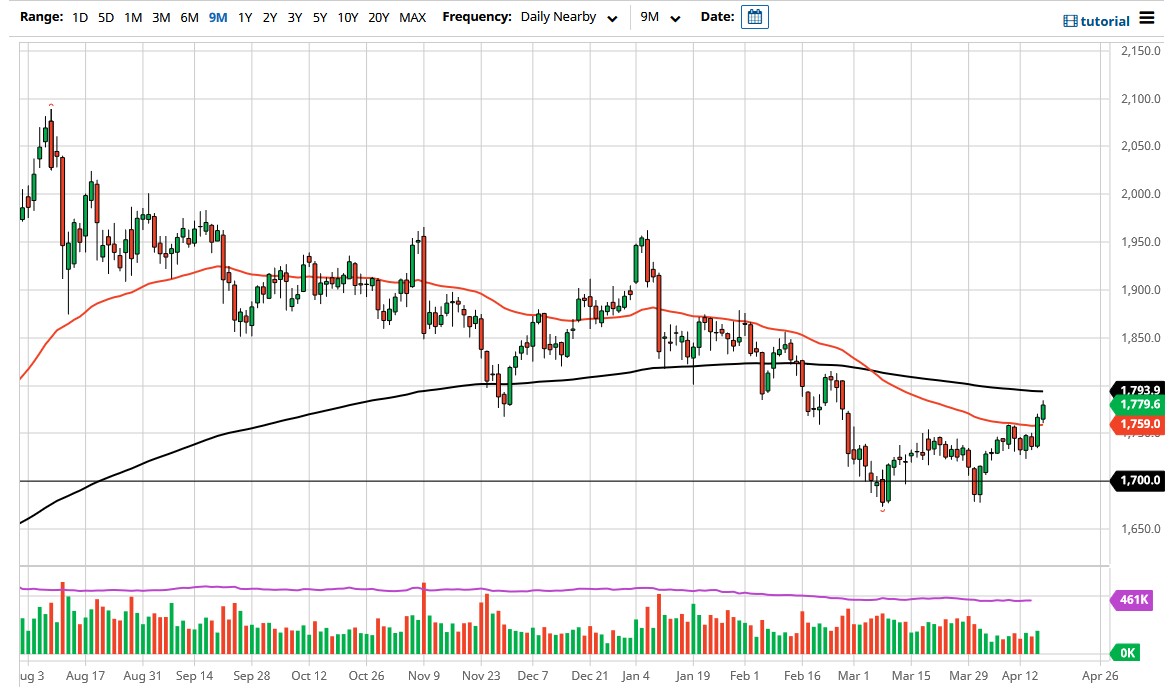This screenshot has height=697, width=1175.
Task: Select the 3Y range
Action: pos(295,17)
